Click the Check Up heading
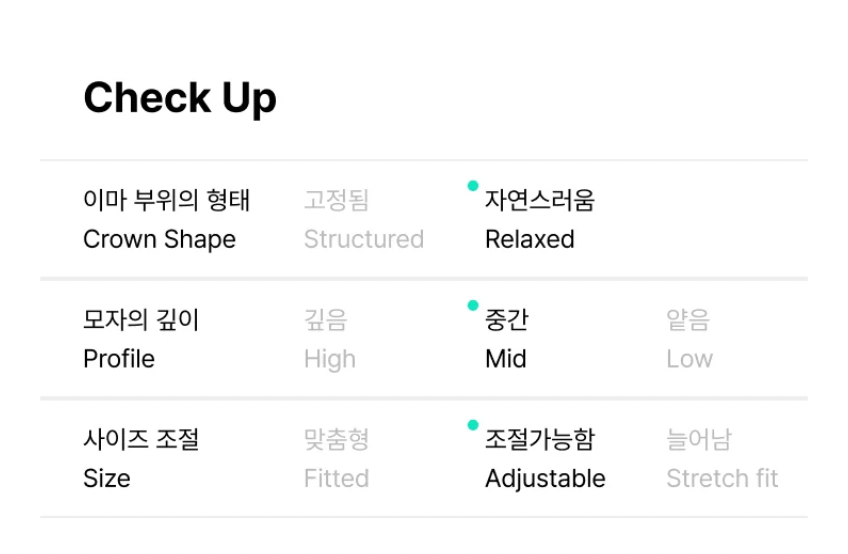848x554 pixels. 180,98
